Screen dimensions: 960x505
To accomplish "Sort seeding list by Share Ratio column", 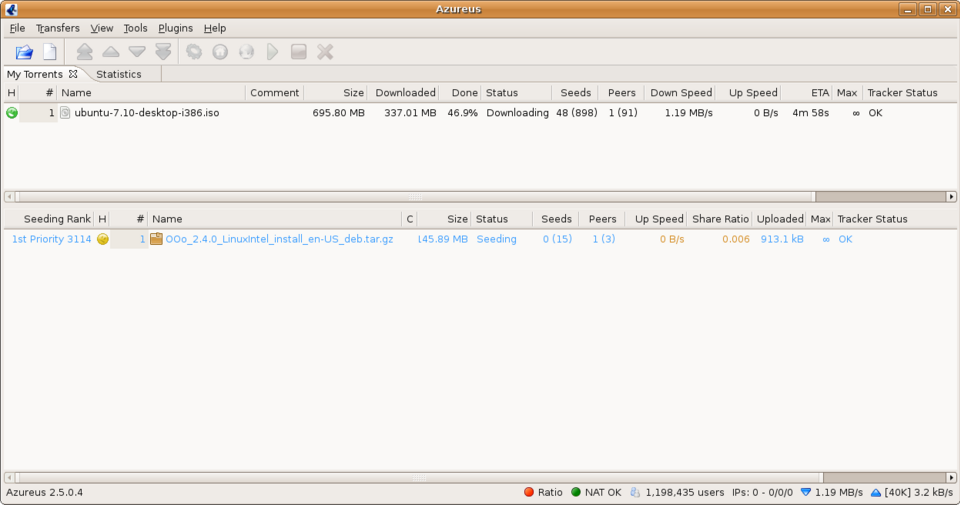I will coord(719,219).
